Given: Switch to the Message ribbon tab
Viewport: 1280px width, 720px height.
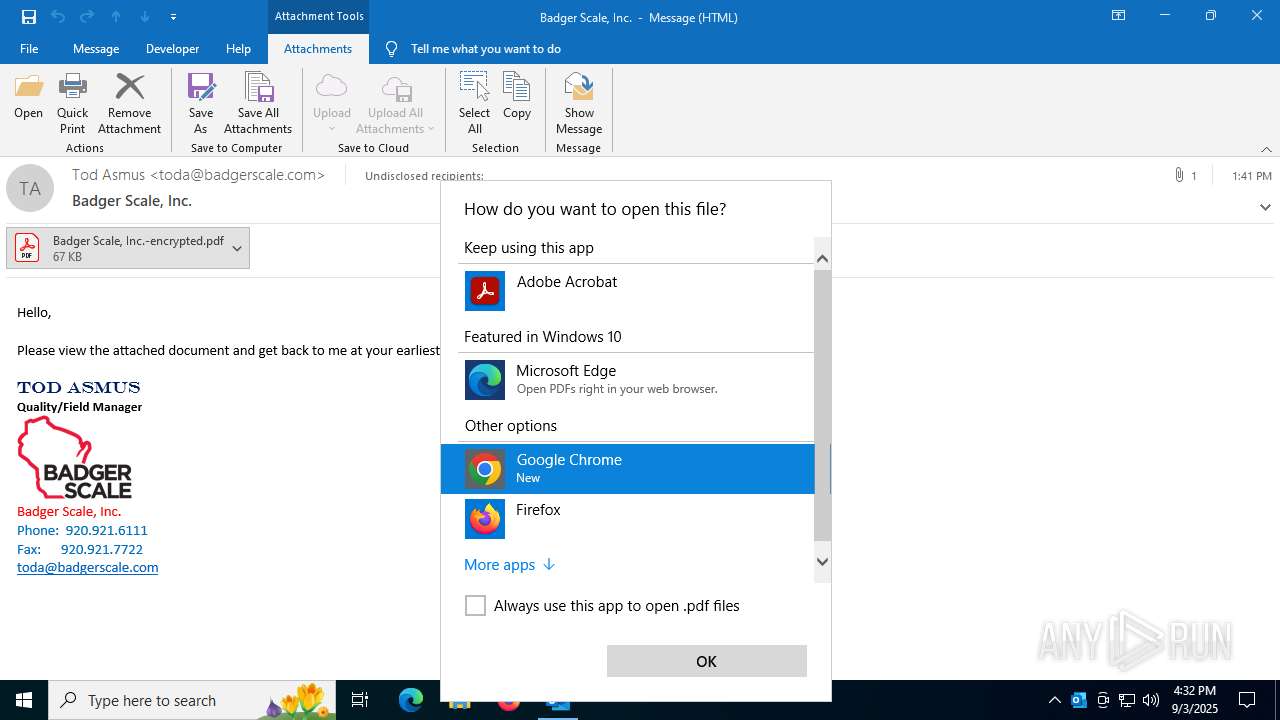Looking at the screenshot, I should point(96,49).
